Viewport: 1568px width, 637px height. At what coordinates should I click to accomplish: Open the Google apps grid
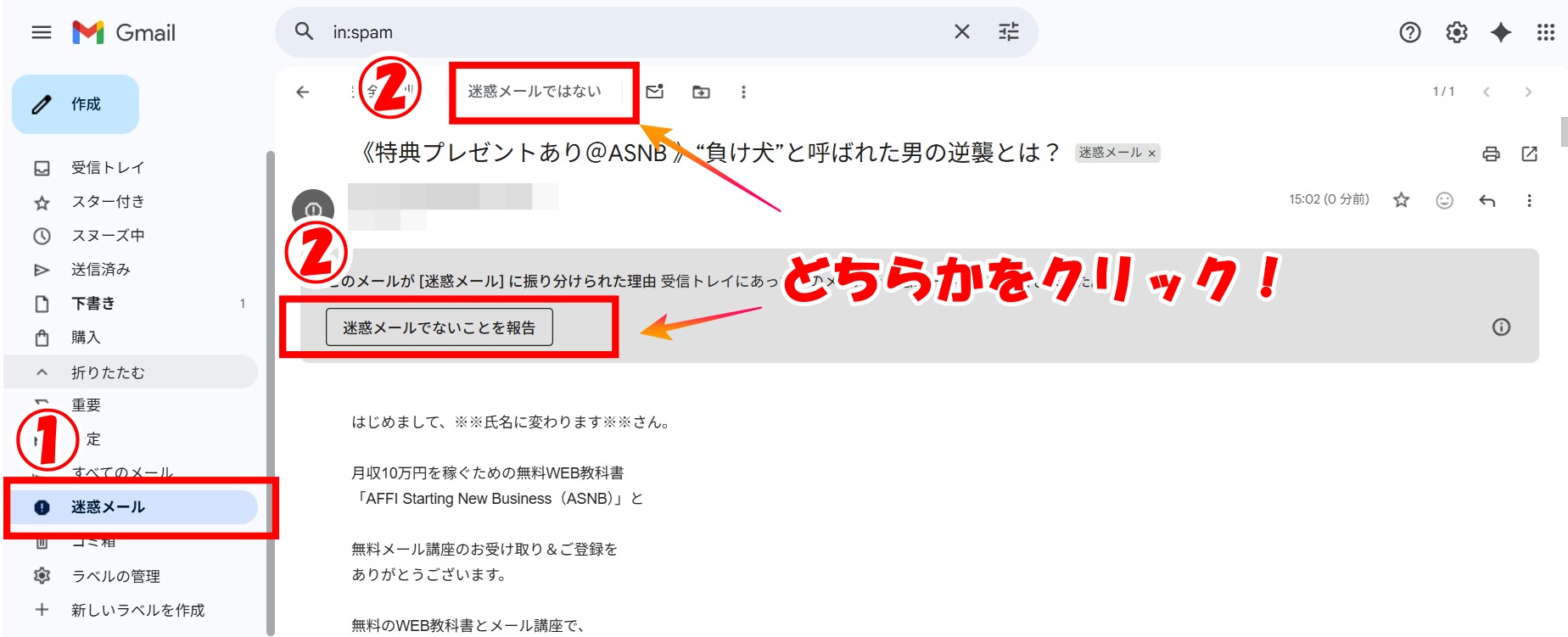(1545, 32)
